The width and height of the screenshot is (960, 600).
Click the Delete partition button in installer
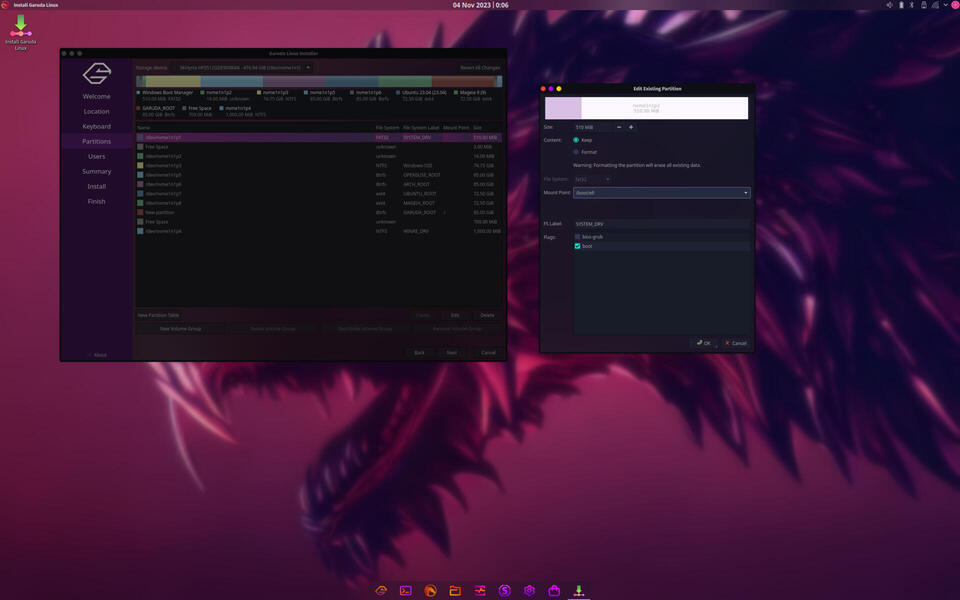point(487,315)
